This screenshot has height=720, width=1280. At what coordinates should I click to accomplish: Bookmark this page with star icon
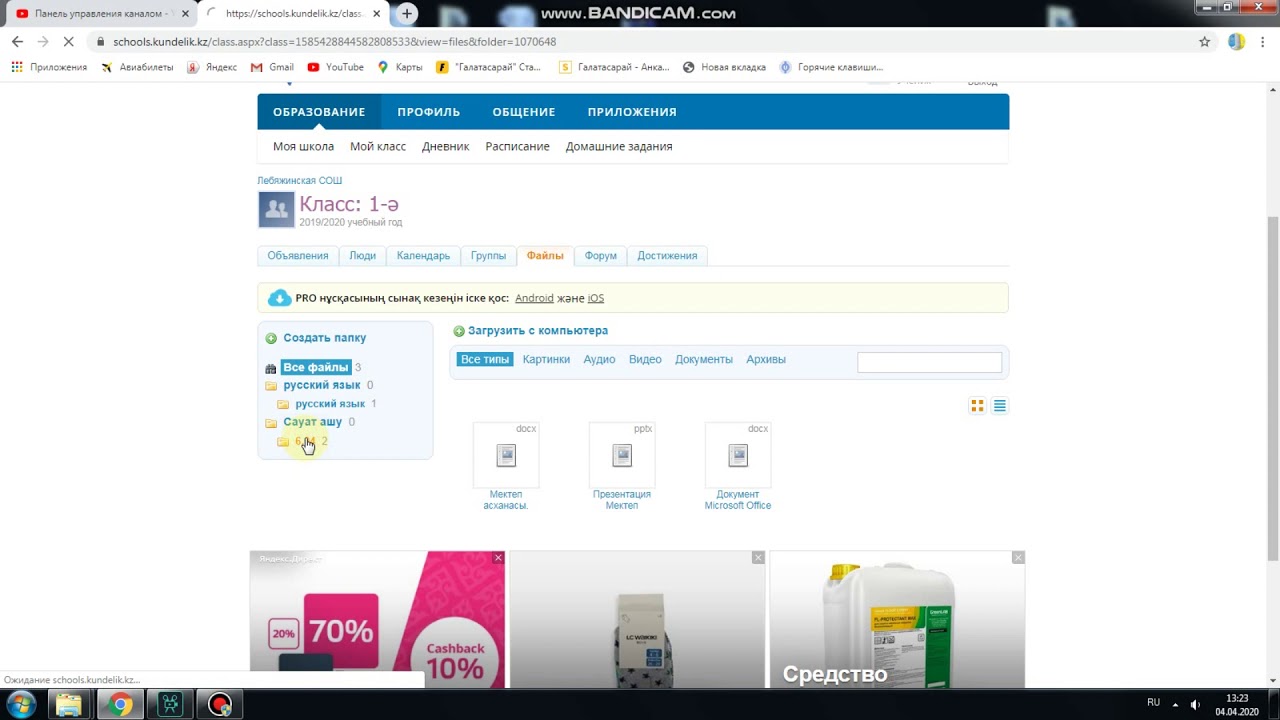(1205, 42)
